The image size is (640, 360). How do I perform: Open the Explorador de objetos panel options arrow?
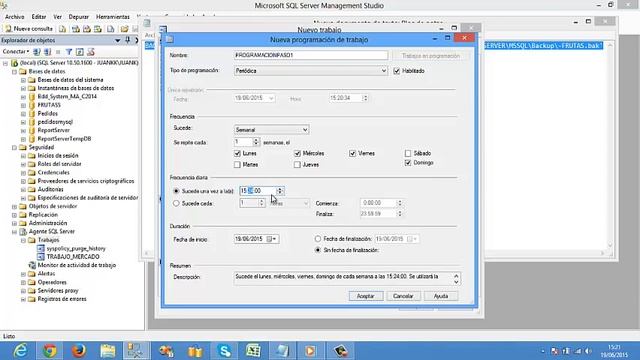(118, 40)
